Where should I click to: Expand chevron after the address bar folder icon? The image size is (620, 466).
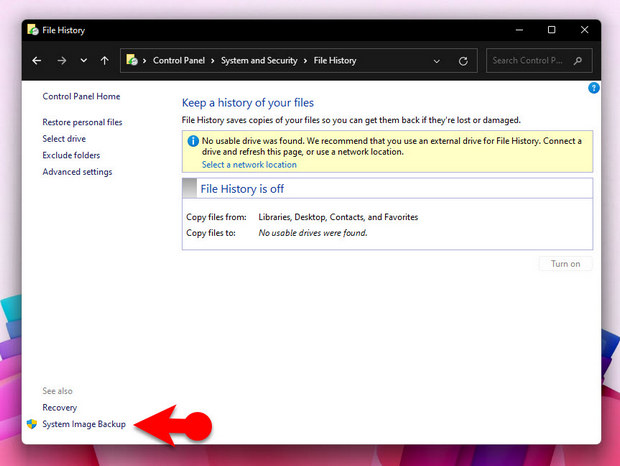(x=144, y=61)
